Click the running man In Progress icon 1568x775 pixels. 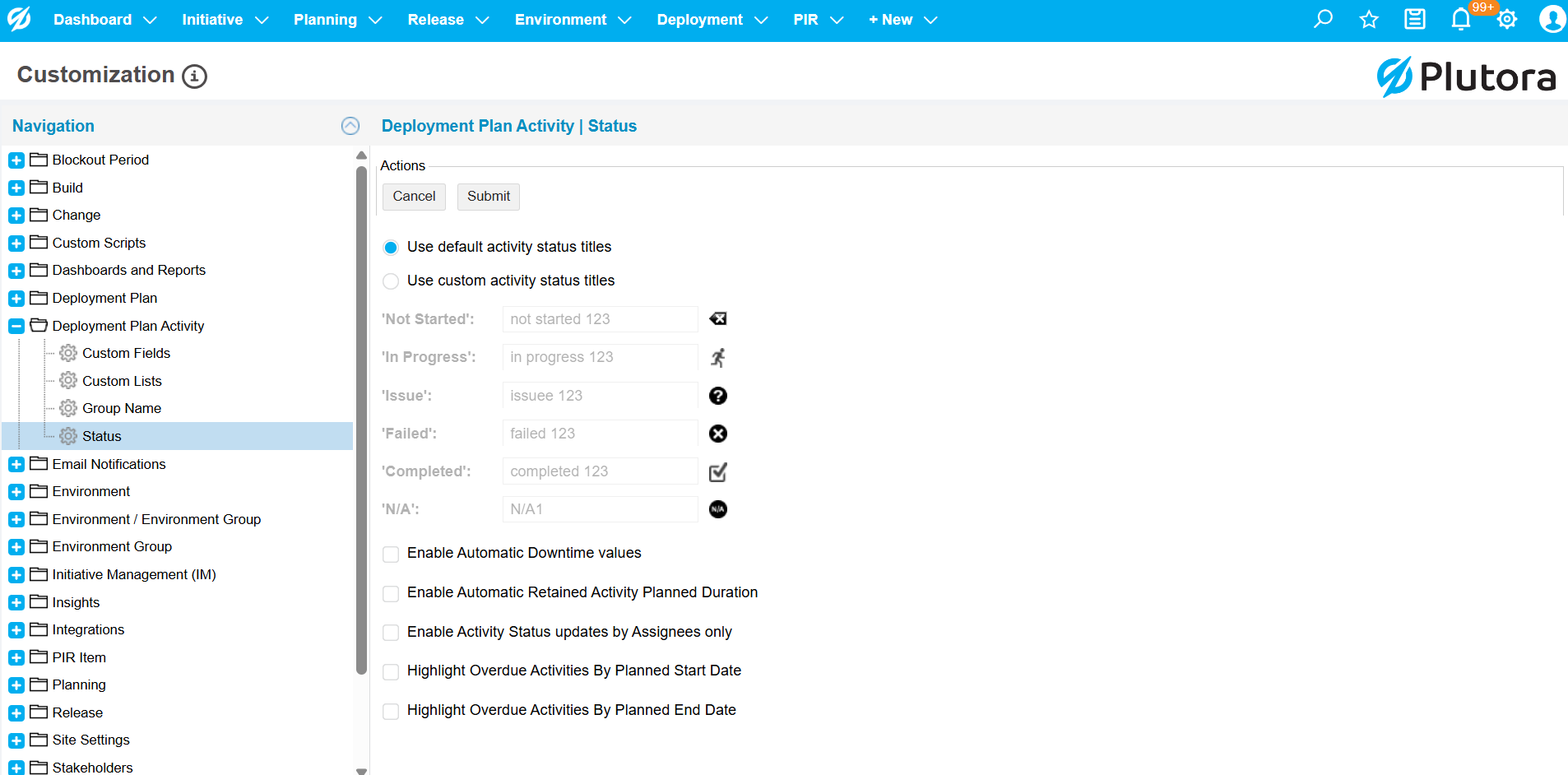[718, 358]
